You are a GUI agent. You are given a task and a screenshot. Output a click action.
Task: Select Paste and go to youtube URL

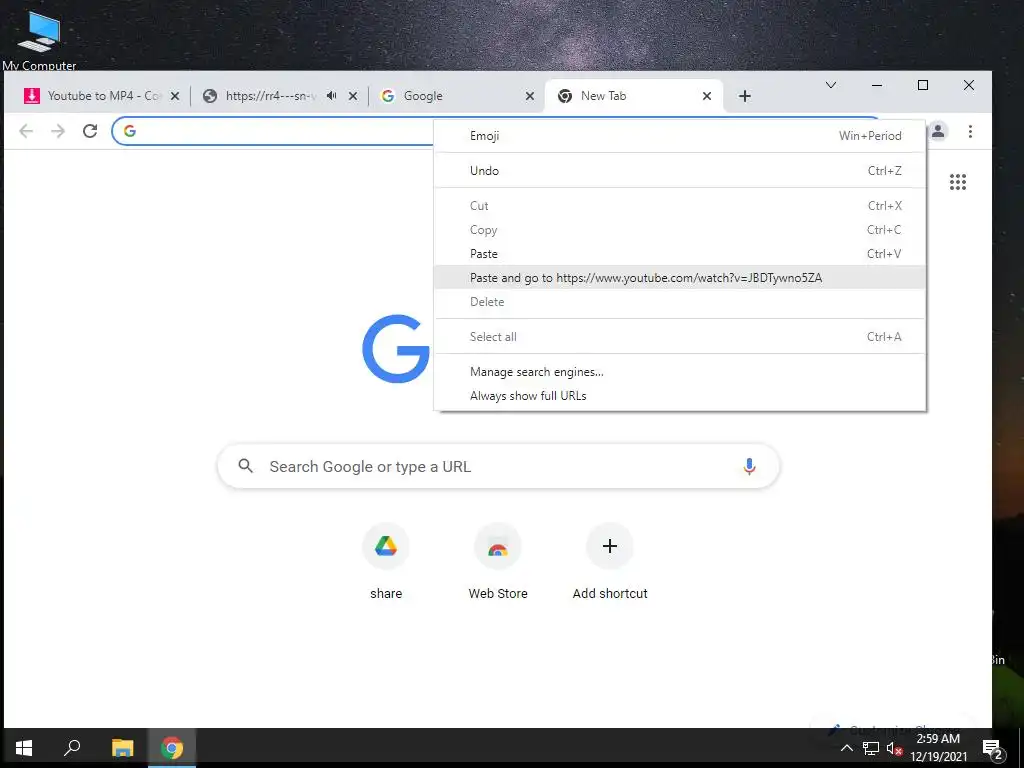click(680, 278)
